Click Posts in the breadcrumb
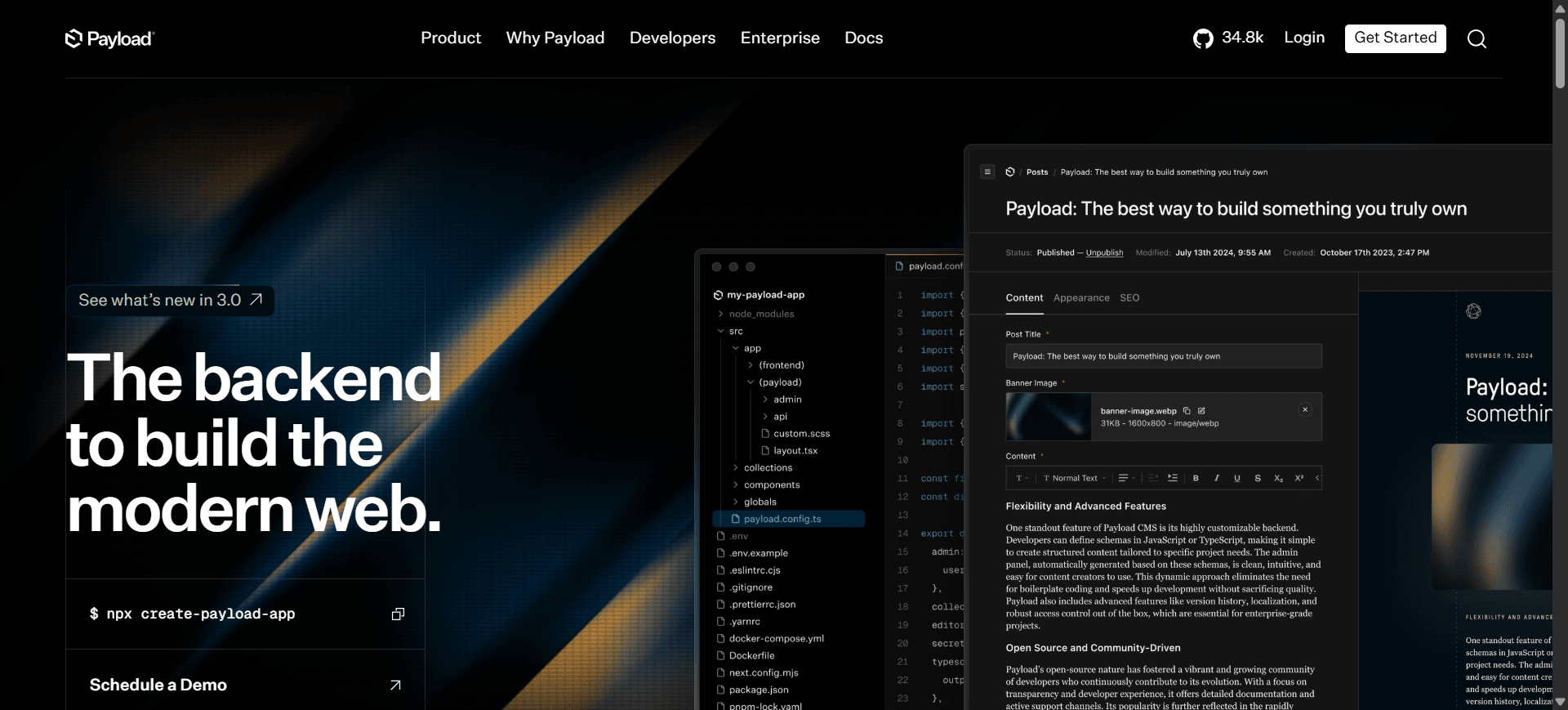This screenshot has width=1568, height=710. pos(1037,172)
